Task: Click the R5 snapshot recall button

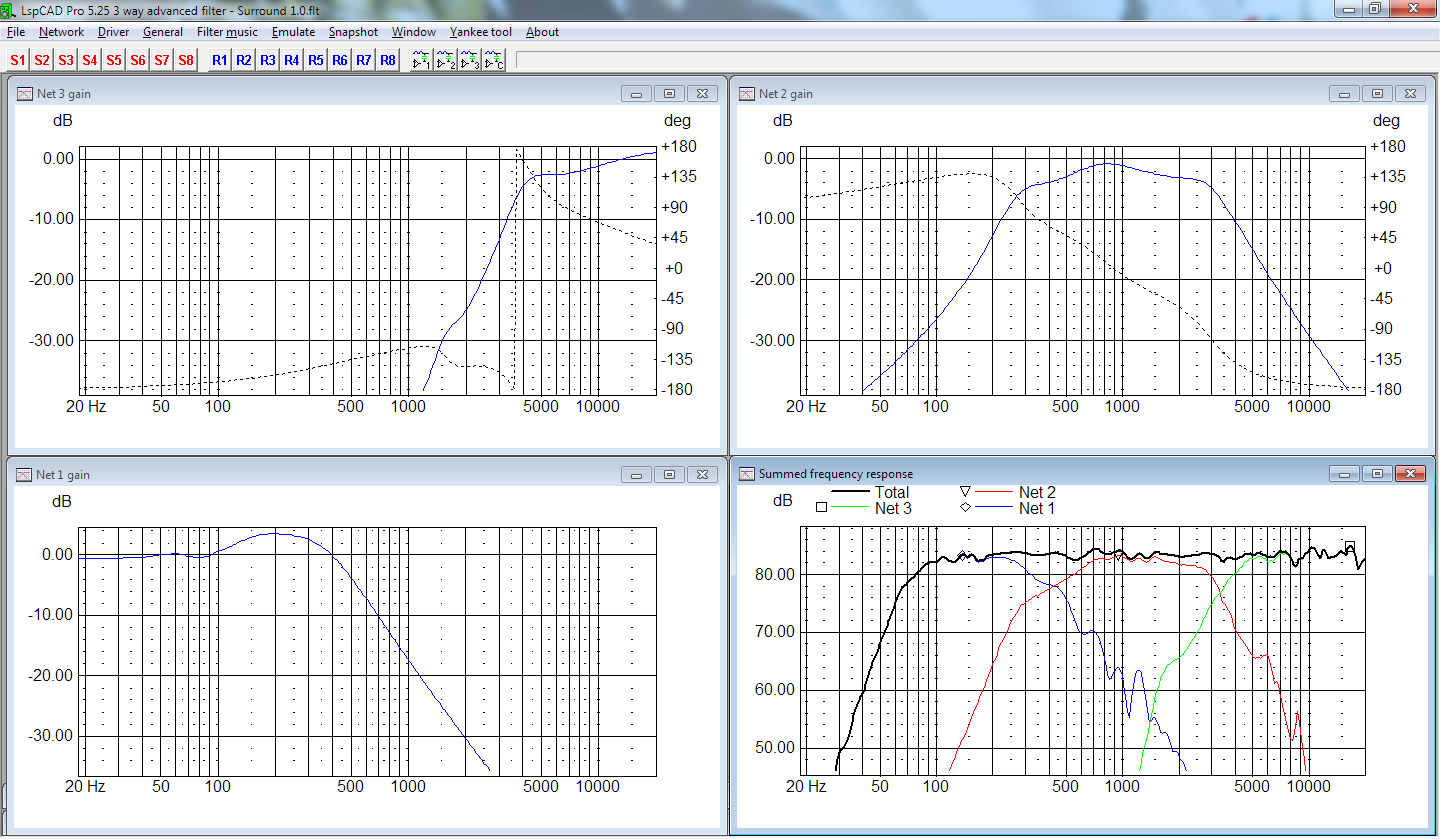Action: 316,60
